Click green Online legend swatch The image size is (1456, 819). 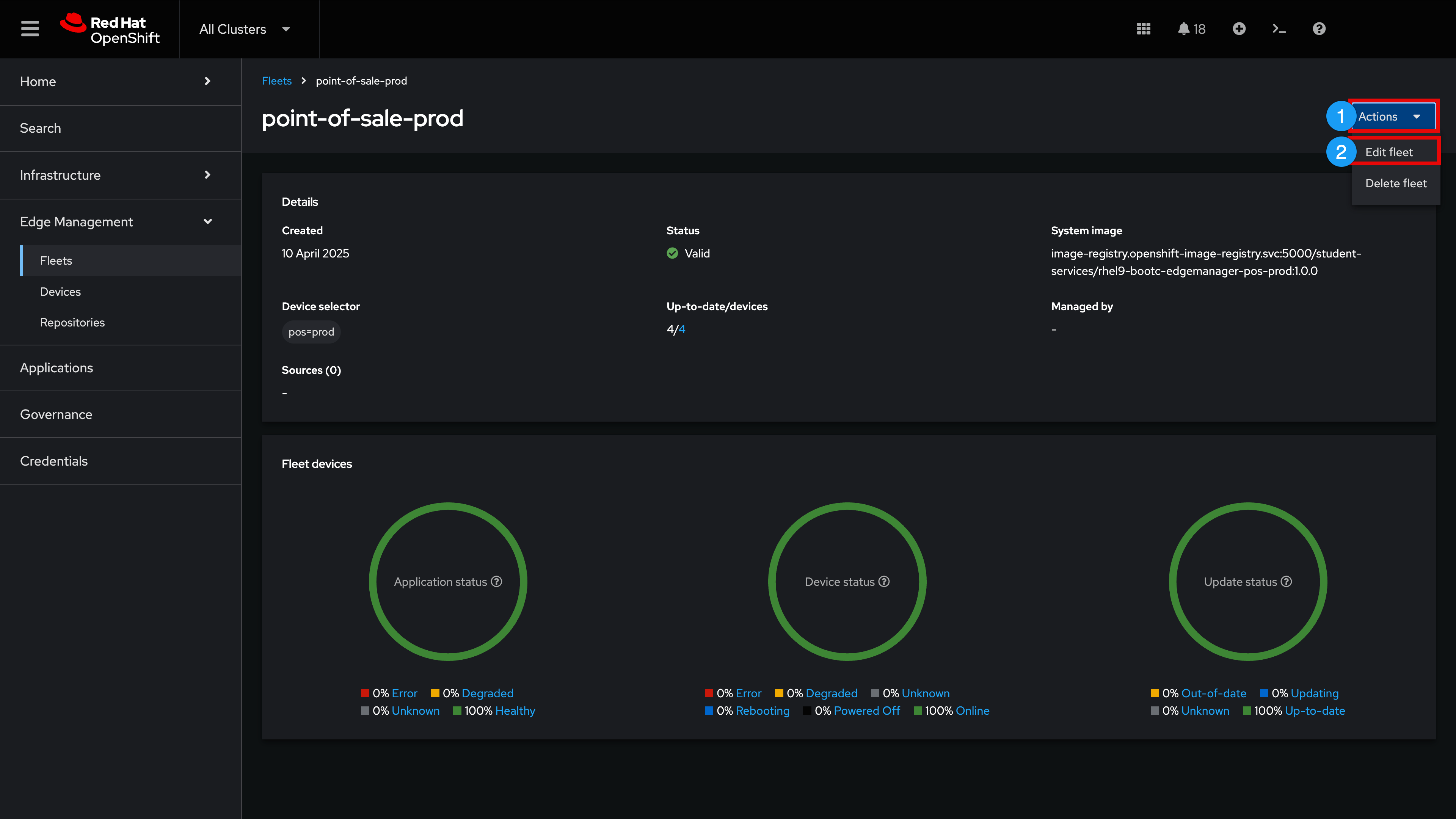click(x=918, y=711)
